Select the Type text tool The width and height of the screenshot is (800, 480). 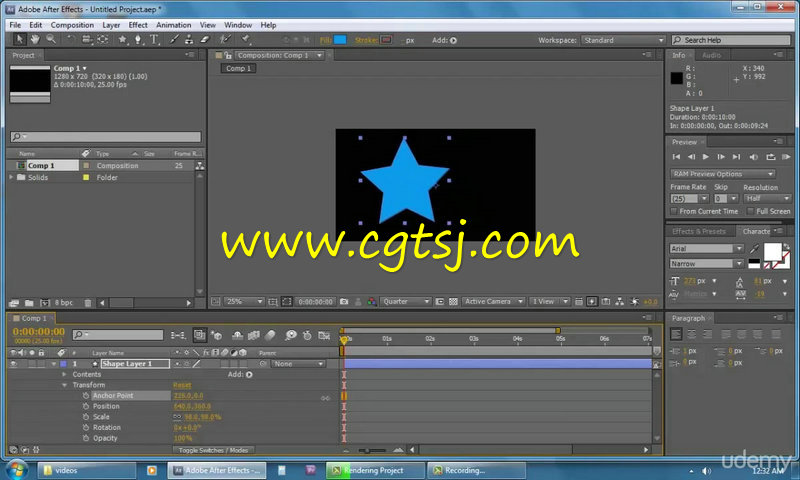pos(154,39)
